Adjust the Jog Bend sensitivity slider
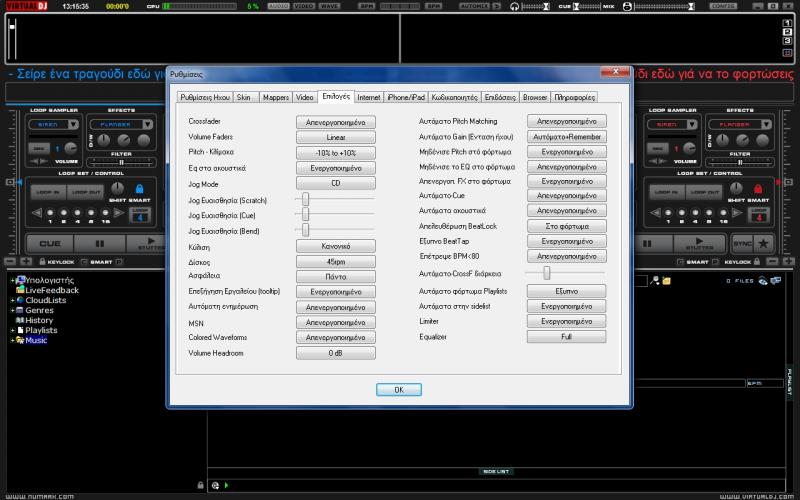This screenshot has height=500, width=800. (305, 230)
